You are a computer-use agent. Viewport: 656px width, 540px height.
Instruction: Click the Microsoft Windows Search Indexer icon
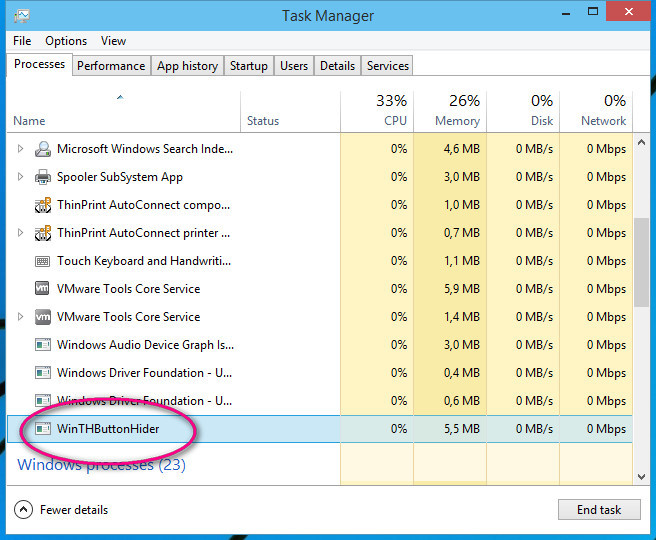pyautogui.click(x=43, y=149)
